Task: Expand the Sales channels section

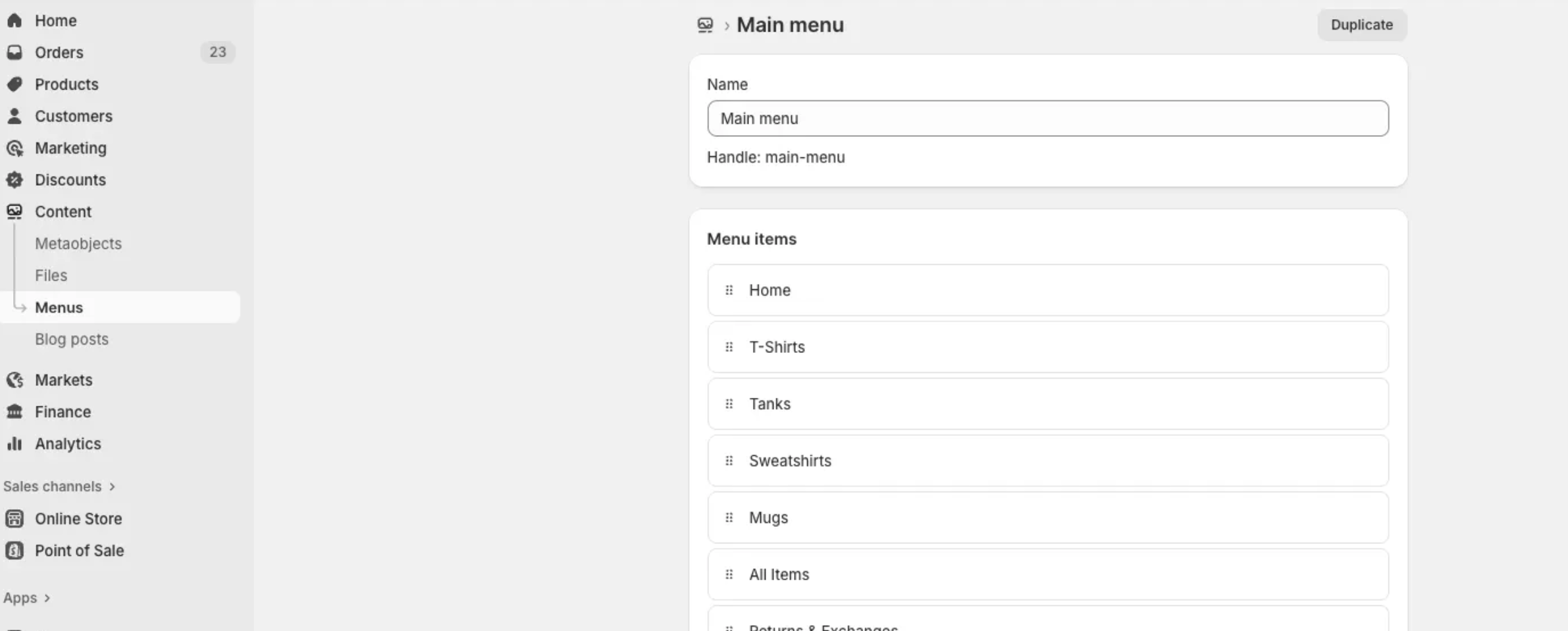Action: pyautogui.click(x=112, y=487)
